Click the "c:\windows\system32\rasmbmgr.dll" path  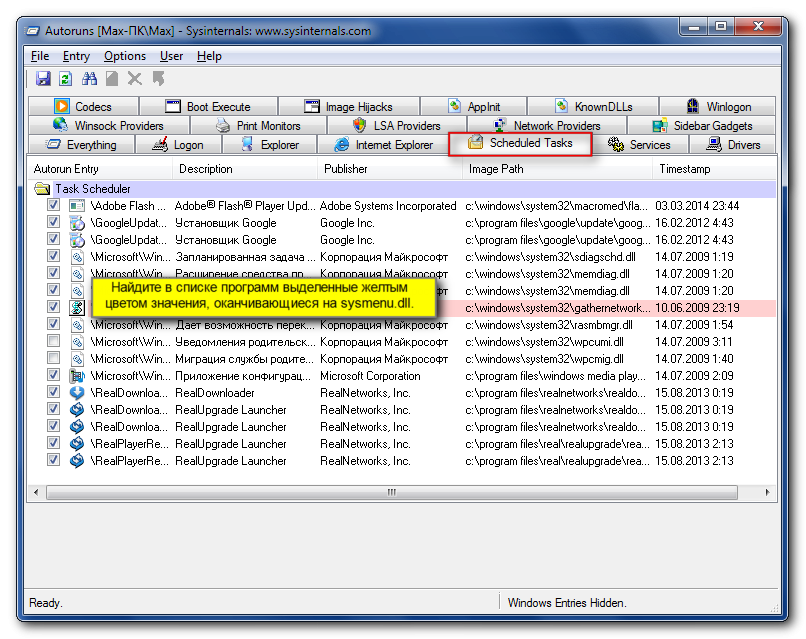pos(548,325)
